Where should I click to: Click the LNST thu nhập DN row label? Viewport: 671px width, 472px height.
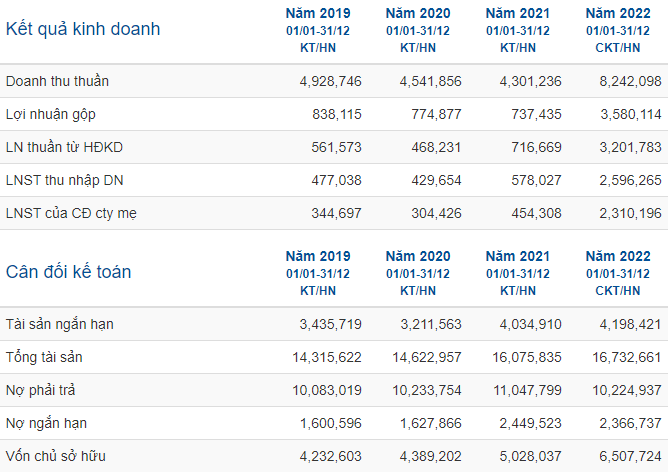click(65, 181)
